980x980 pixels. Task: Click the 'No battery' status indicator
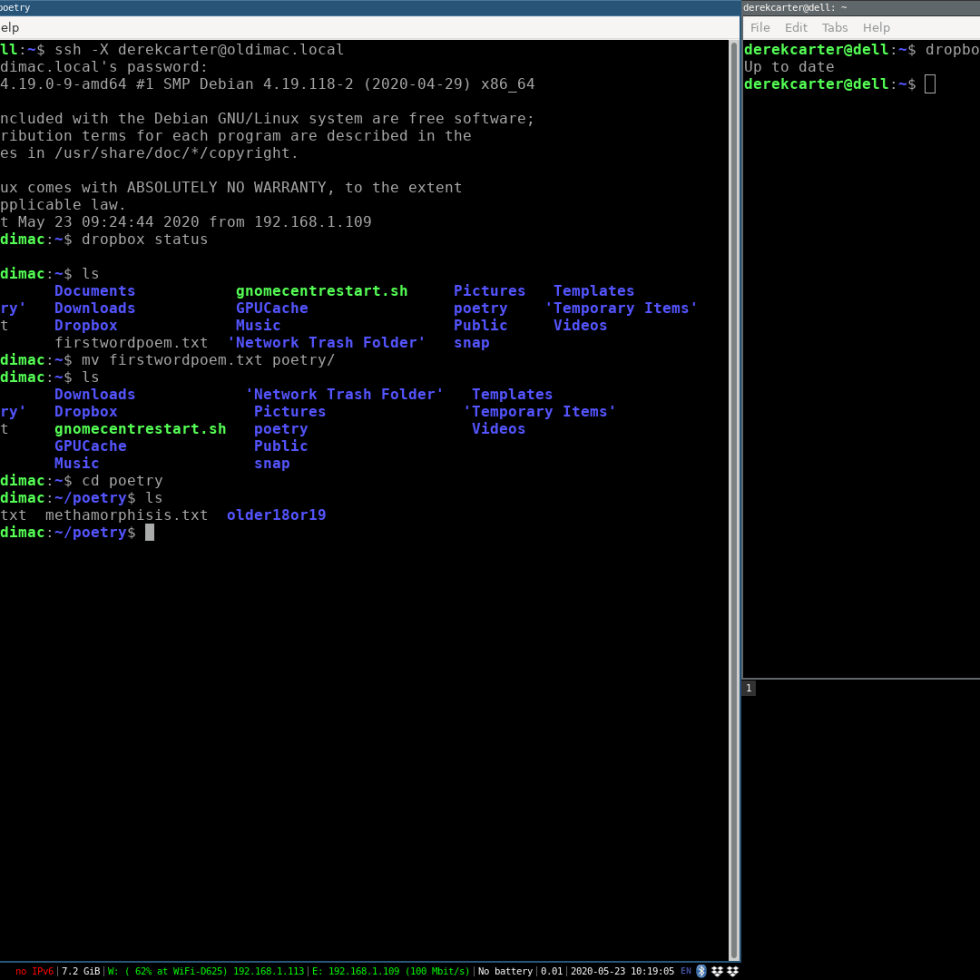[506, 971]
